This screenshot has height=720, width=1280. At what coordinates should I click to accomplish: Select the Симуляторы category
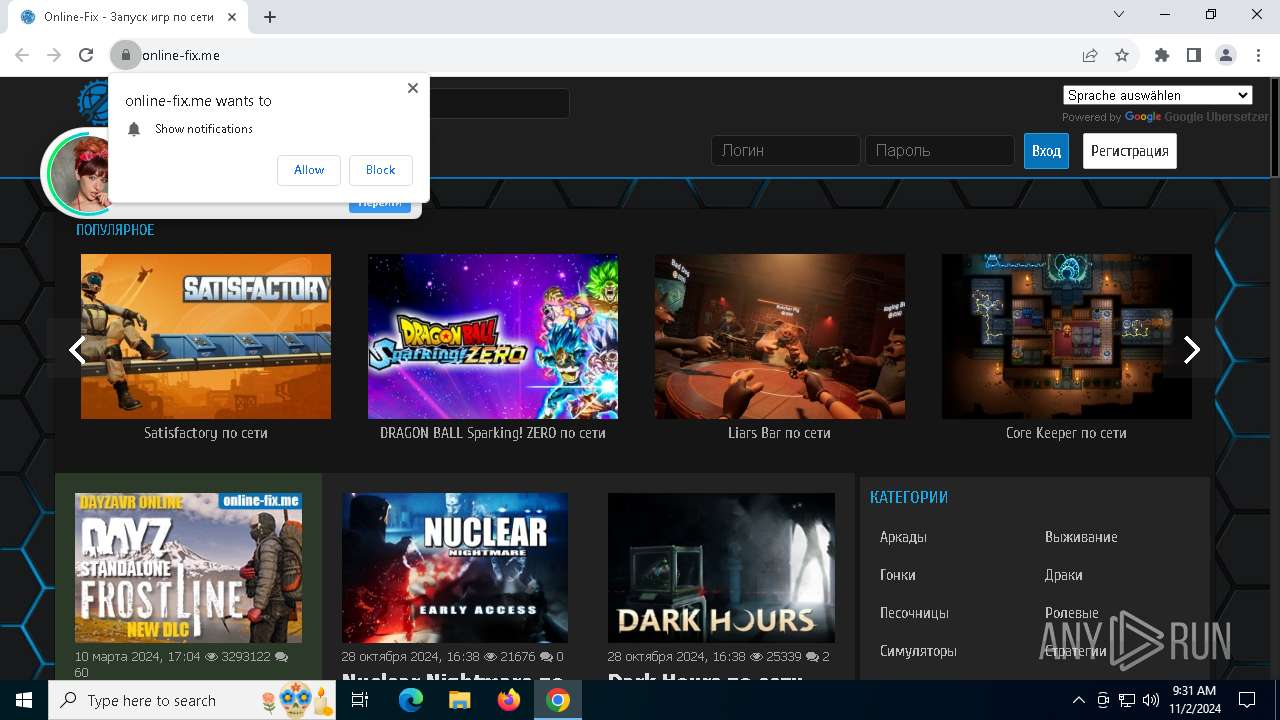pyautogui.click(x=918, y=651)
